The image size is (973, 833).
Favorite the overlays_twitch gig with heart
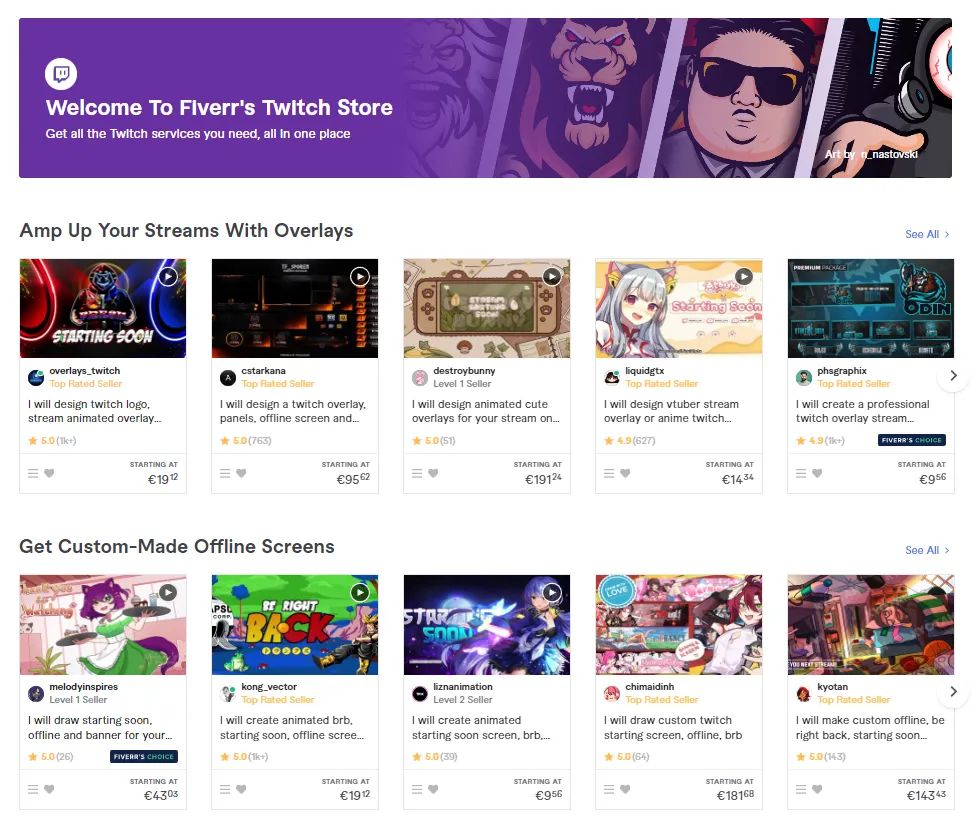[x=50, y=473]
